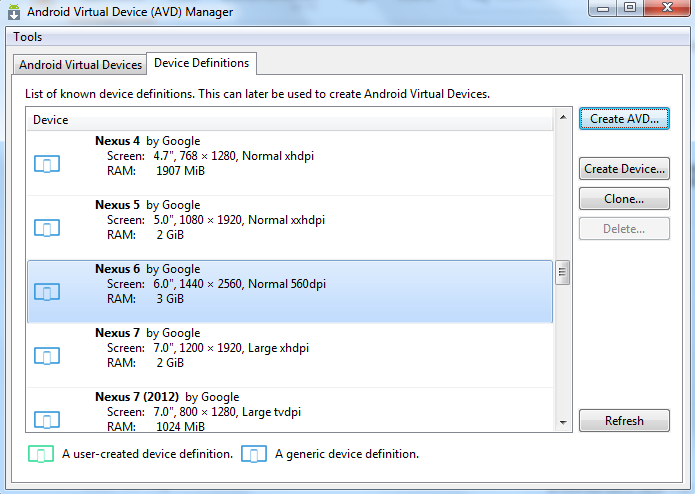Click the Nexus 6 device icon

(47, 292)
